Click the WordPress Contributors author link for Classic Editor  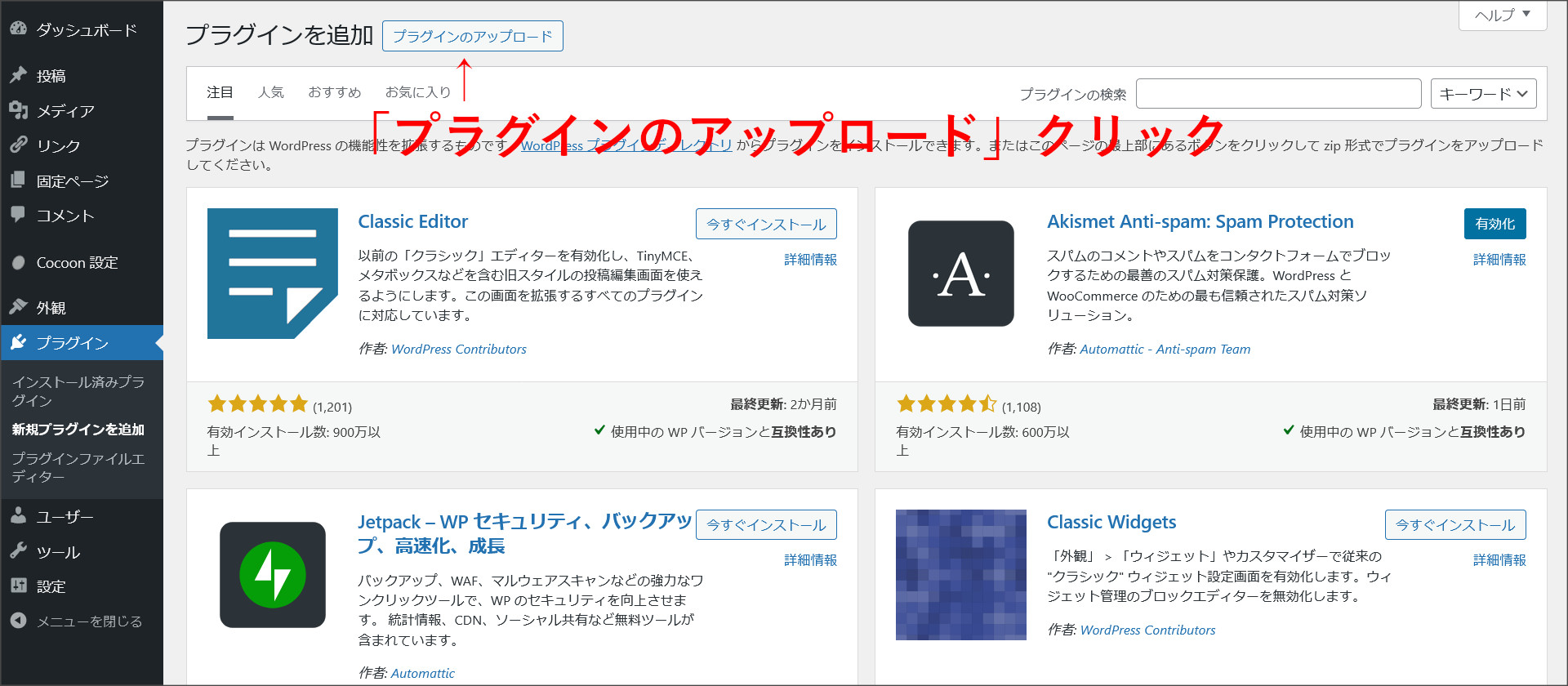(459, 349)
